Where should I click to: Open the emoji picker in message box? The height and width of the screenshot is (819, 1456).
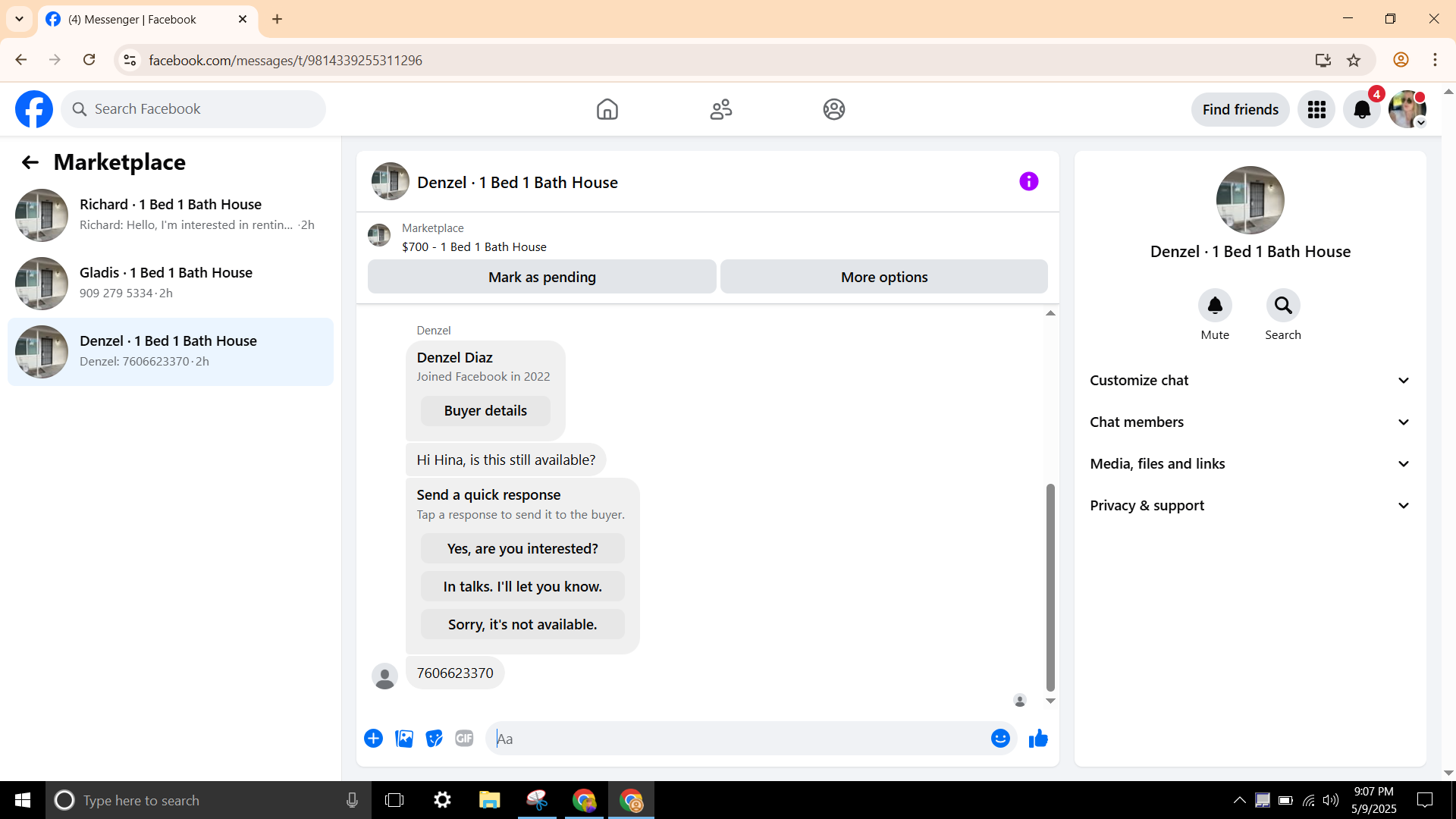(x=1000, y=739)
